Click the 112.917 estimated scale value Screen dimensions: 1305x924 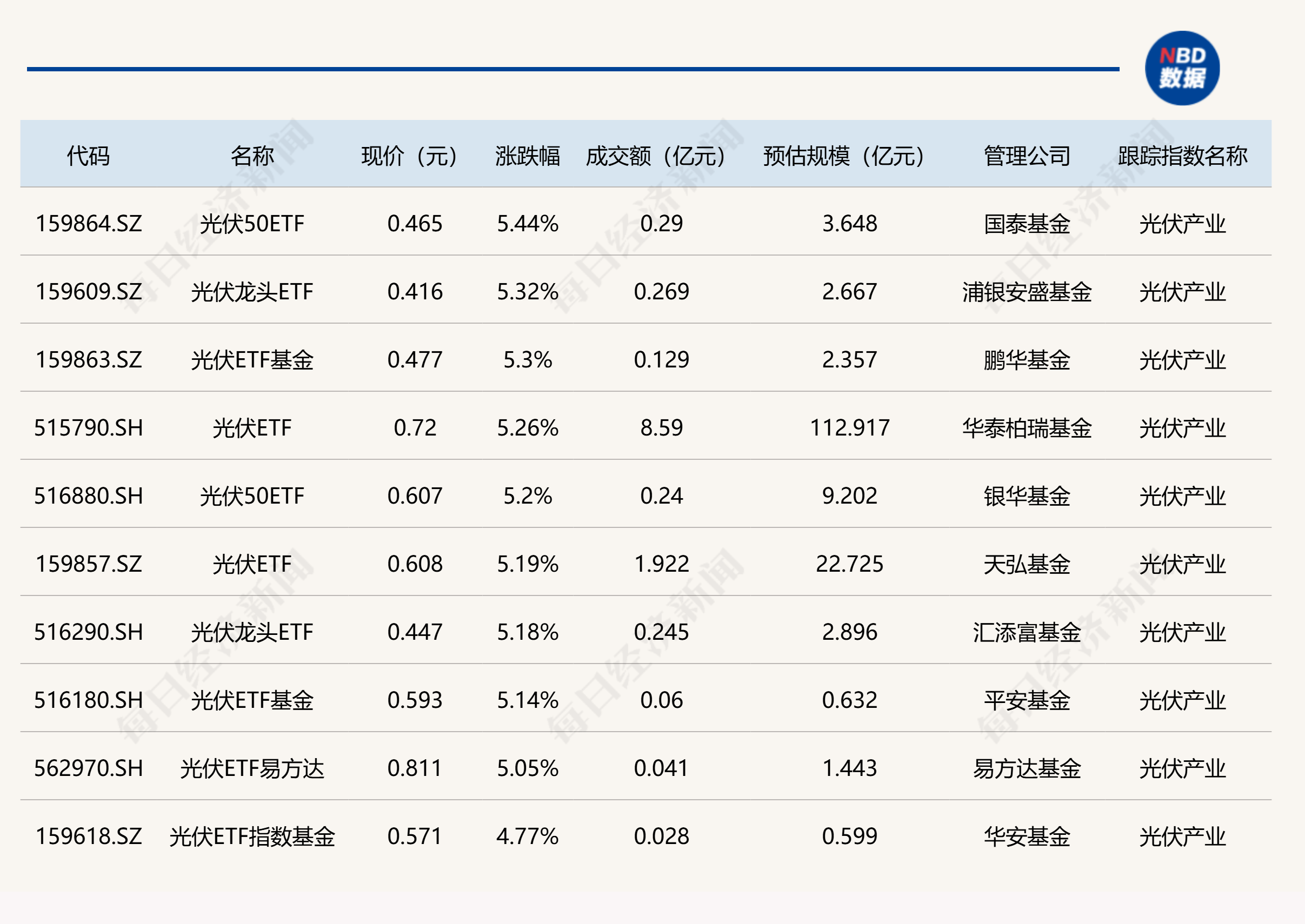coord(849,427)
